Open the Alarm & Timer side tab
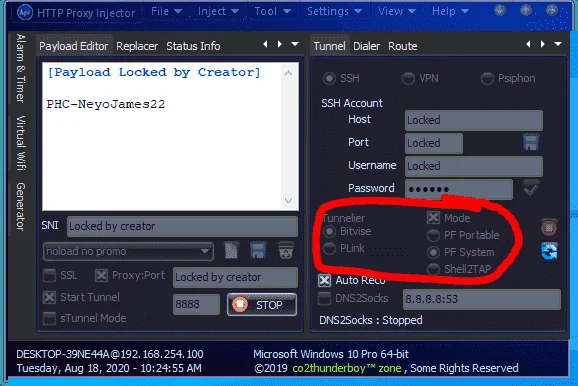The image size is (578, 386). (x=21, y=68)
